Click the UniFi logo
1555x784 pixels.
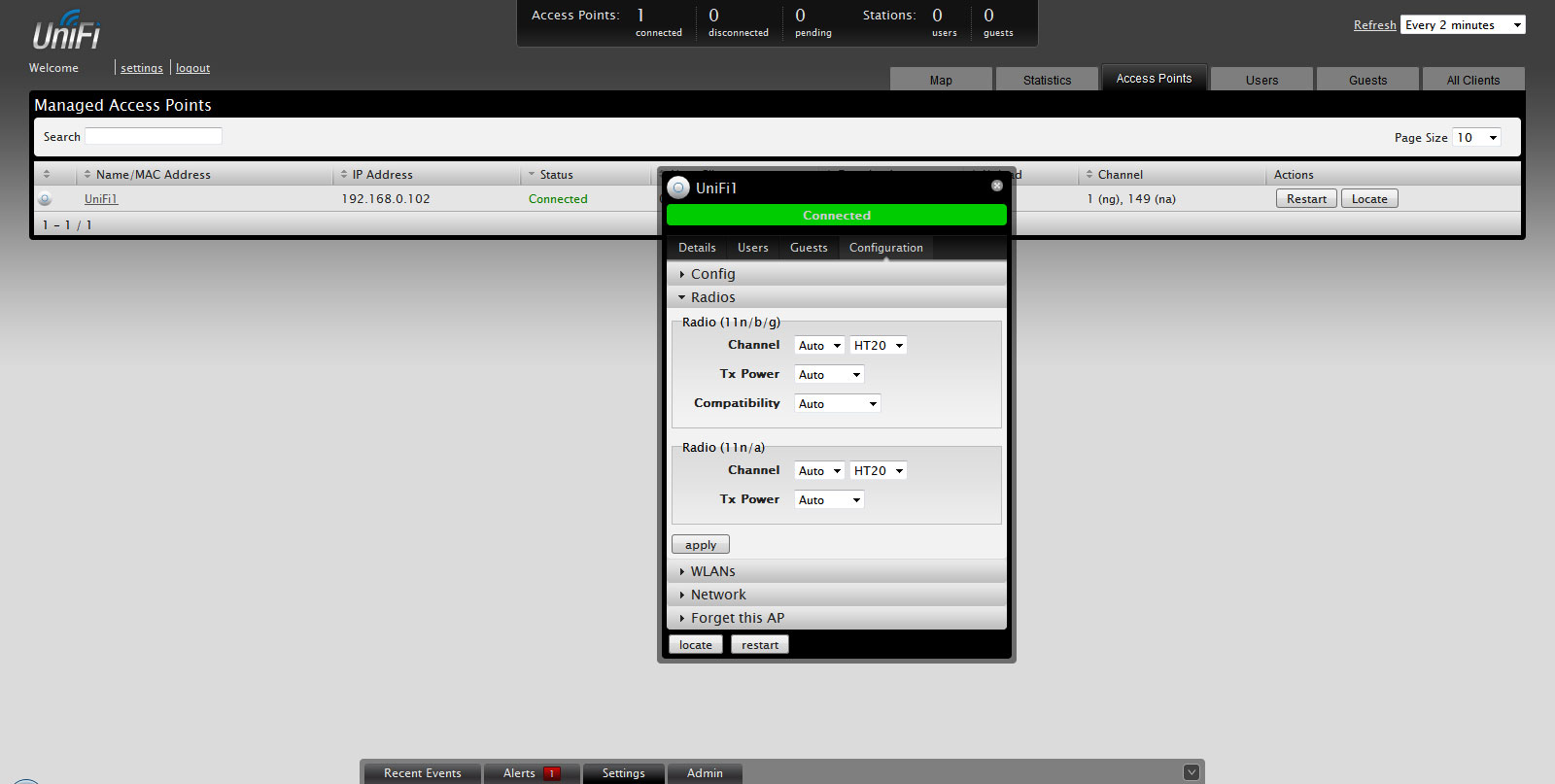pyautogui.click(x=66, y=31)
